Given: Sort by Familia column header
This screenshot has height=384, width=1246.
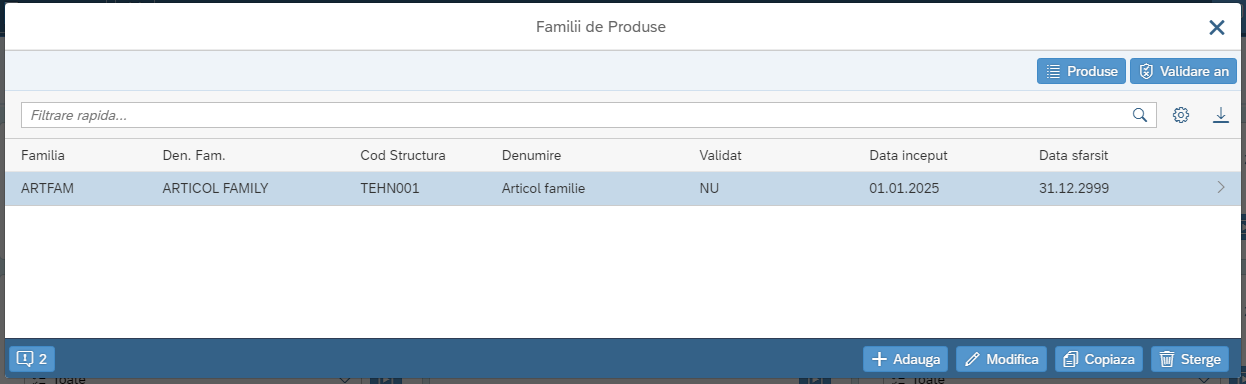Looking at the screenshot, I should 43,155.
